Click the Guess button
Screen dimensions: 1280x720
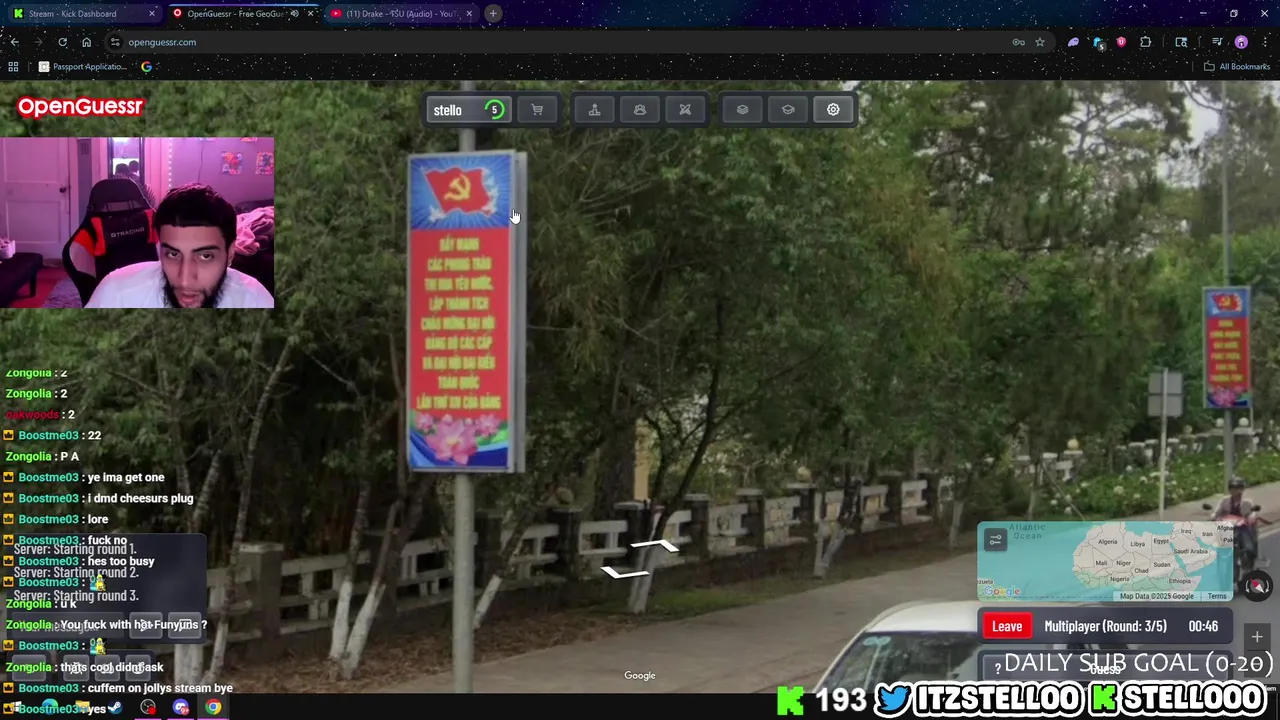tap(1104, 669)
